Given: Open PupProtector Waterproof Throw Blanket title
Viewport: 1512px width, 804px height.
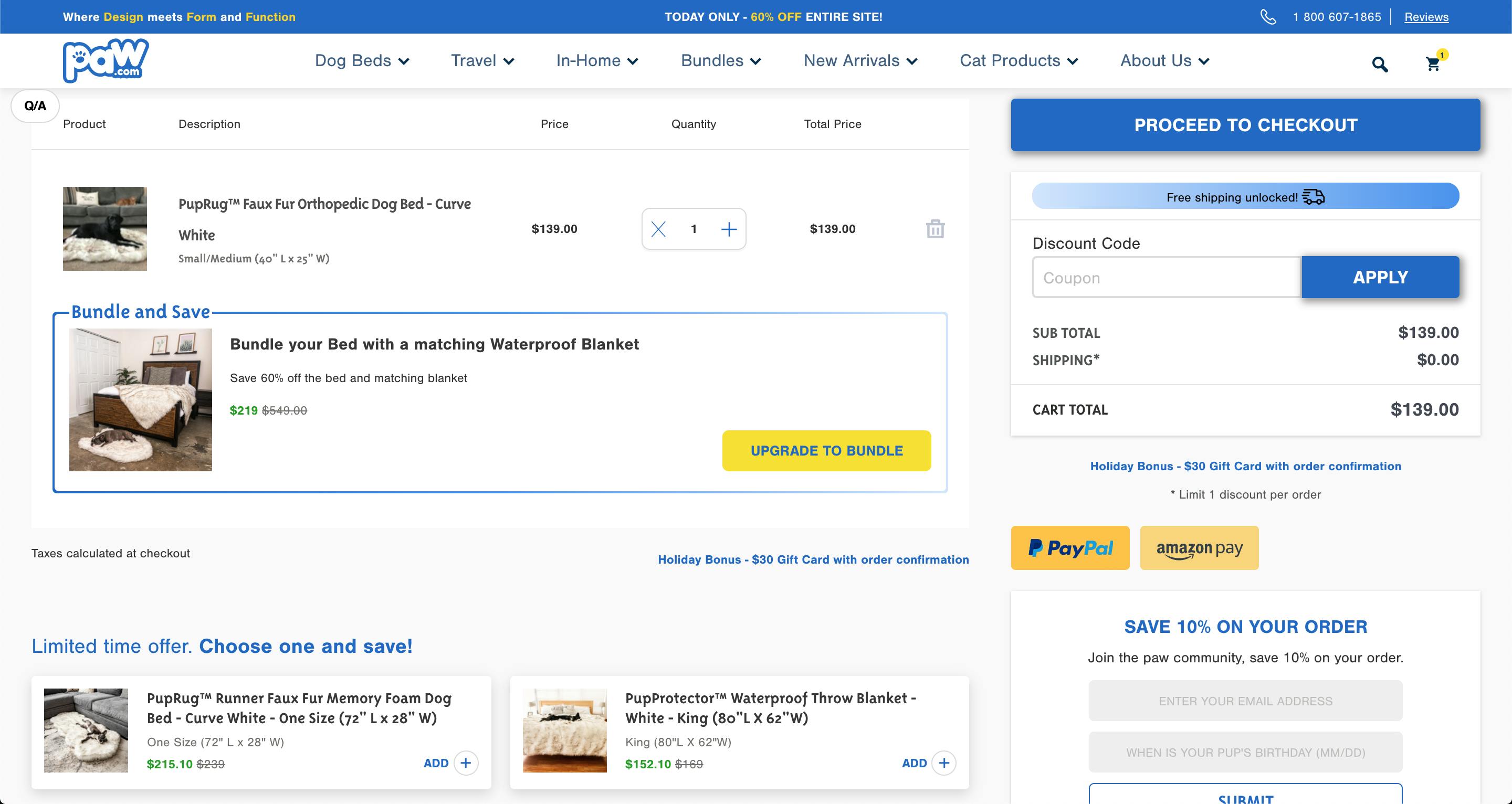Looking at the screenshot, I should (771, 708).
